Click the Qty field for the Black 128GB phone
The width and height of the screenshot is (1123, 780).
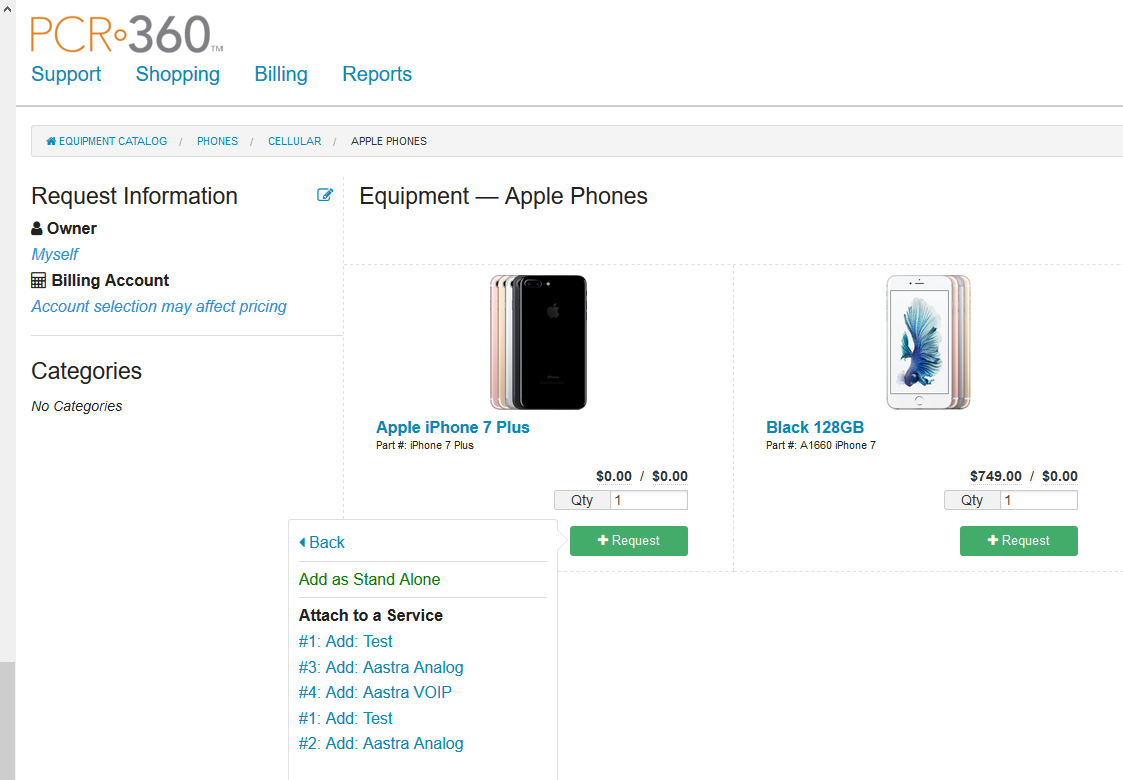coord(1037,500)
